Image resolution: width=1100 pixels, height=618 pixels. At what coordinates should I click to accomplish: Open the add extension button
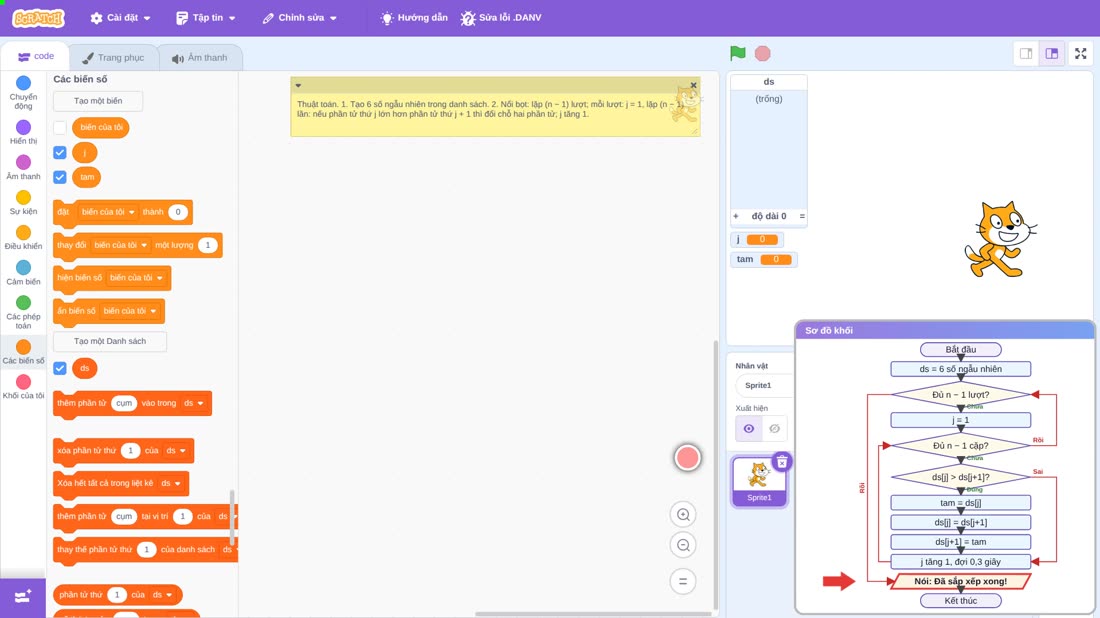[22, 597]
